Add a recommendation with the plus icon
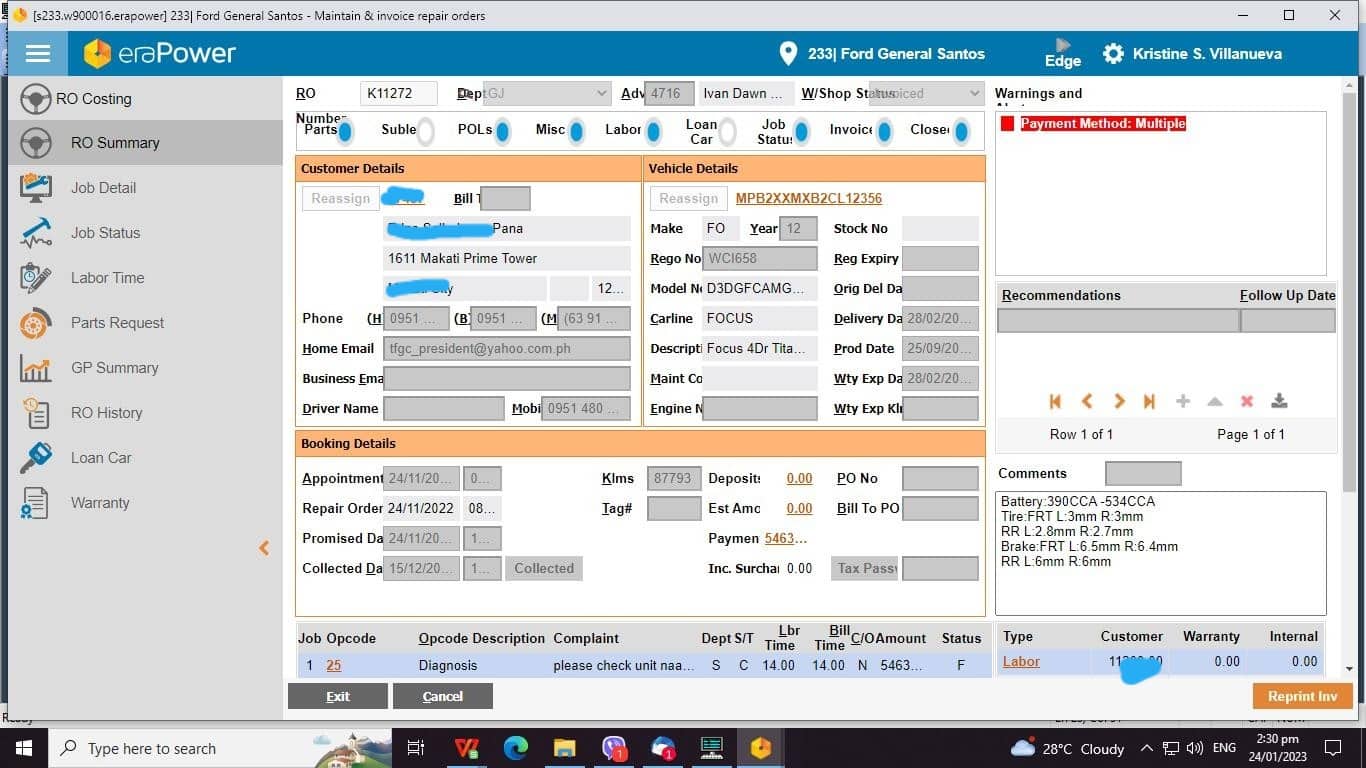The height and width of the screenshot is (768, 1366). [1183, 401]
